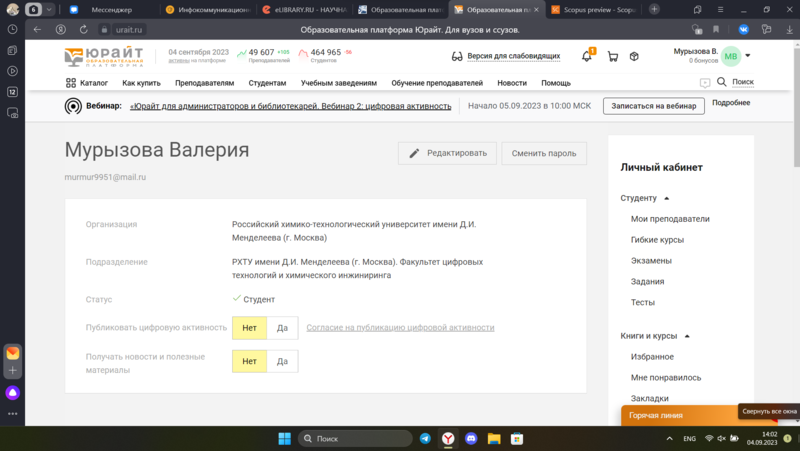
Task: Click the Windows taskbar search box
Action: click(355, 438)
